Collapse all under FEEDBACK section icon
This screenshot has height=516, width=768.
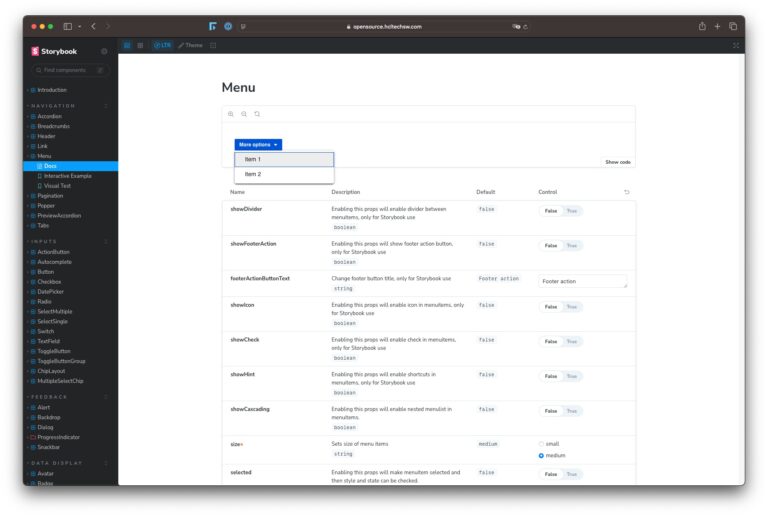106,397
